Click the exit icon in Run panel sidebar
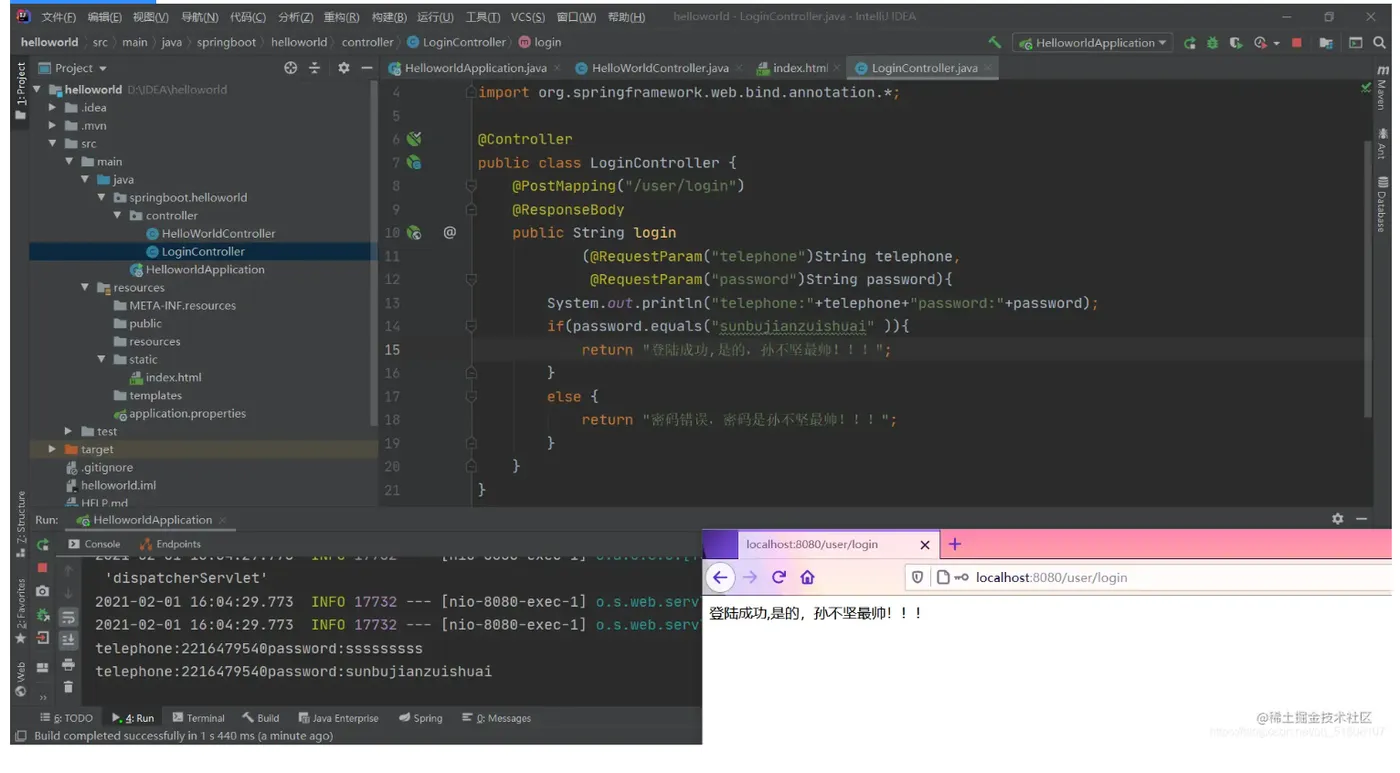 pos(42,638)
